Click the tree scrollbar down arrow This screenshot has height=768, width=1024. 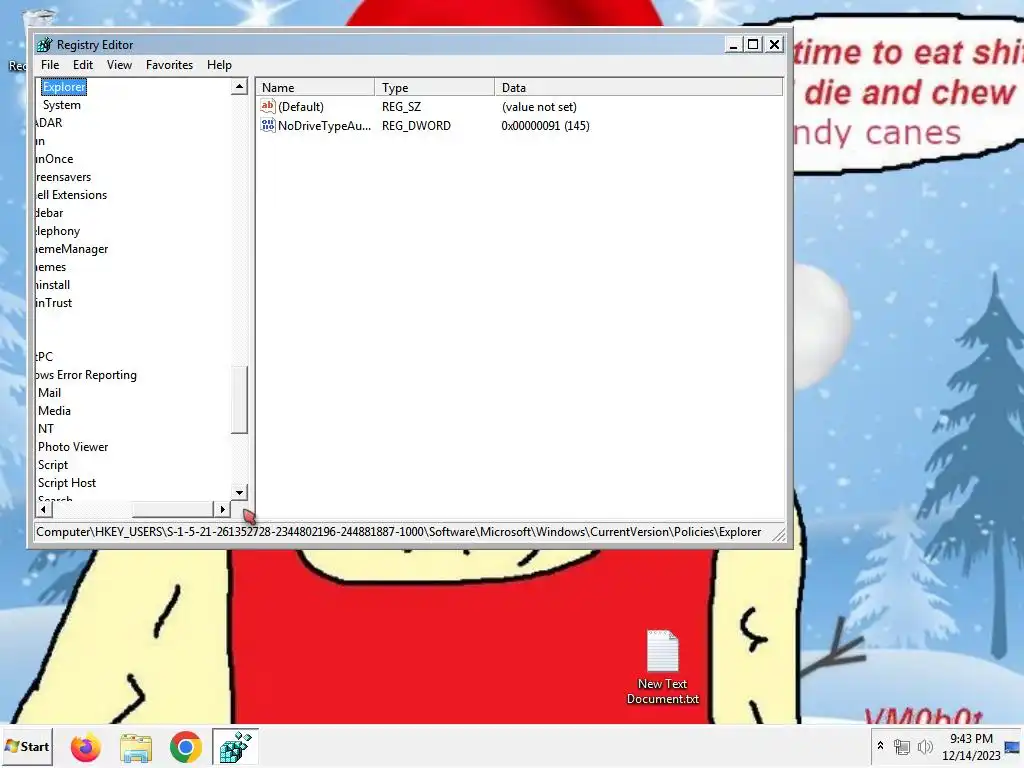[240, 492]
